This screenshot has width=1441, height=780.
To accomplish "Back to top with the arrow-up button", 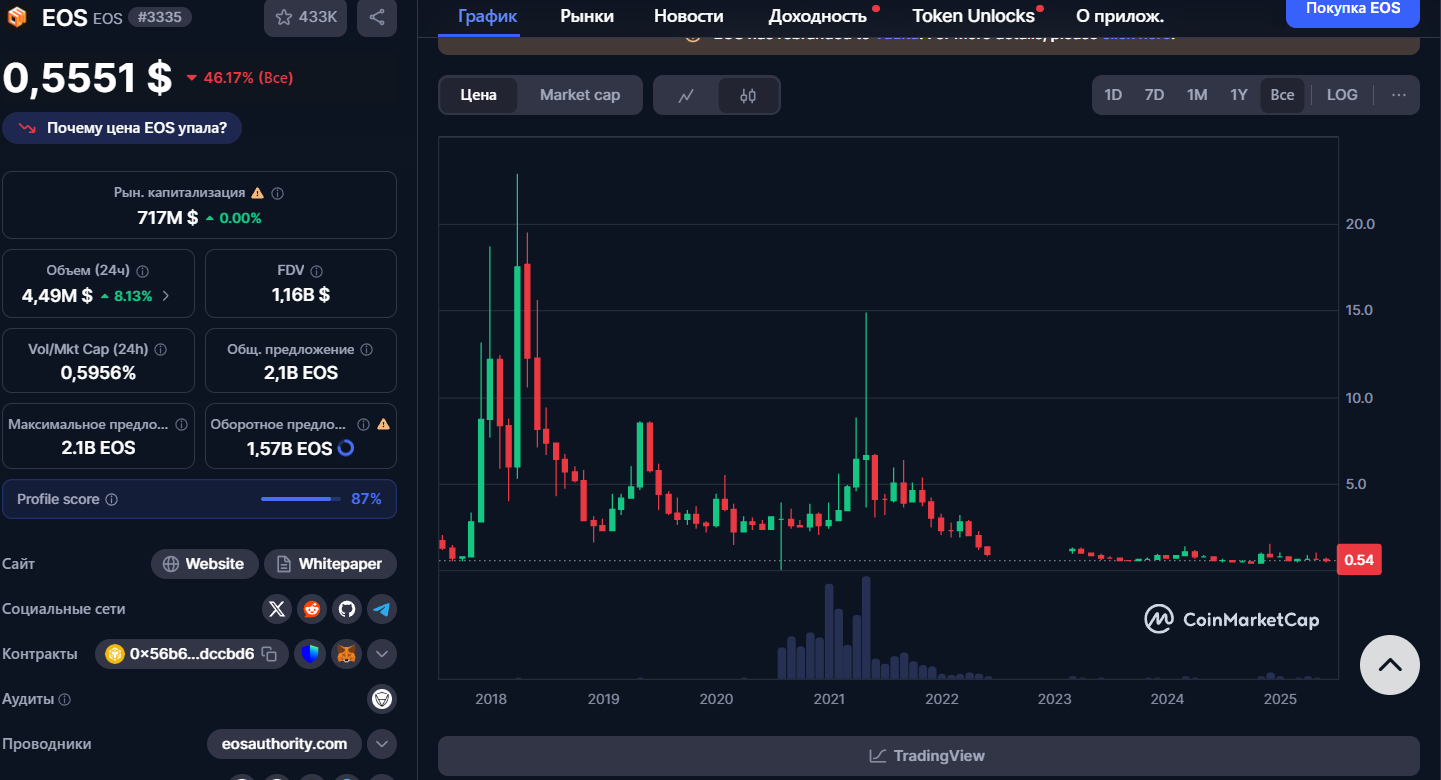I will (x=1390, y=665).
